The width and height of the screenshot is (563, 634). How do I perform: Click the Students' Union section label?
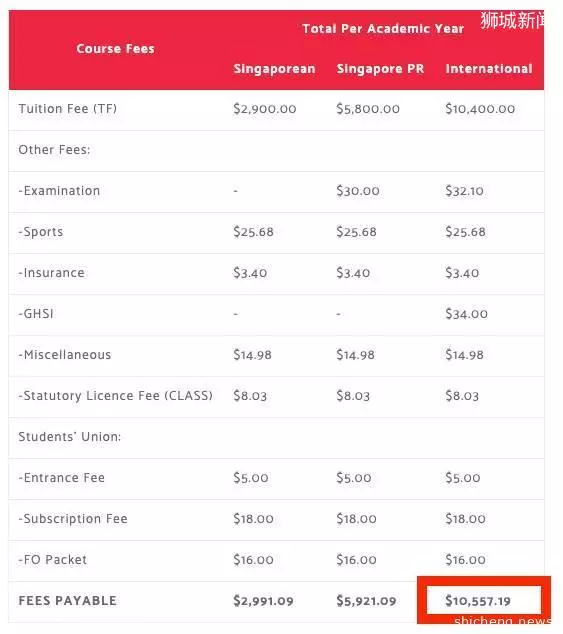(70, 437)
